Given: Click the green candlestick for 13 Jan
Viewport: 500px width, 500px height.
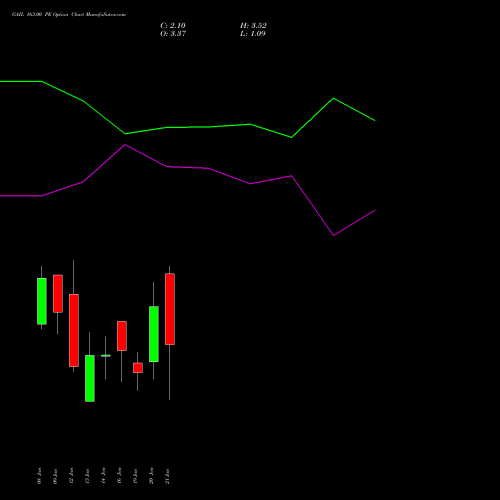Looking at the screenshot, I should (90, 378).
